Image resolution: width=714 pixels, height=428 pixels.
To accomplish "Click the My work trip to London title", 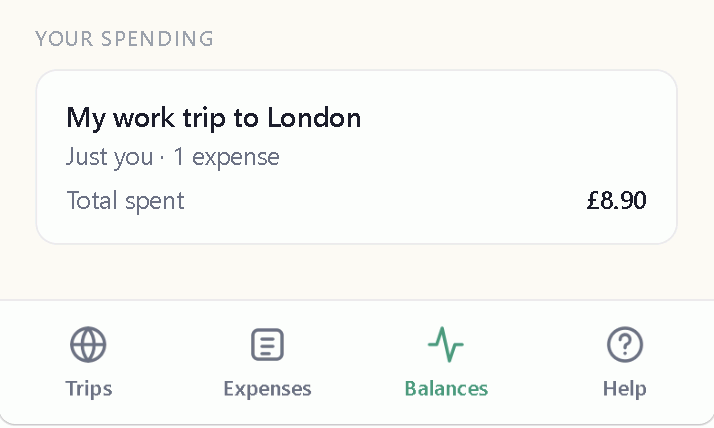I will (214, 118).
